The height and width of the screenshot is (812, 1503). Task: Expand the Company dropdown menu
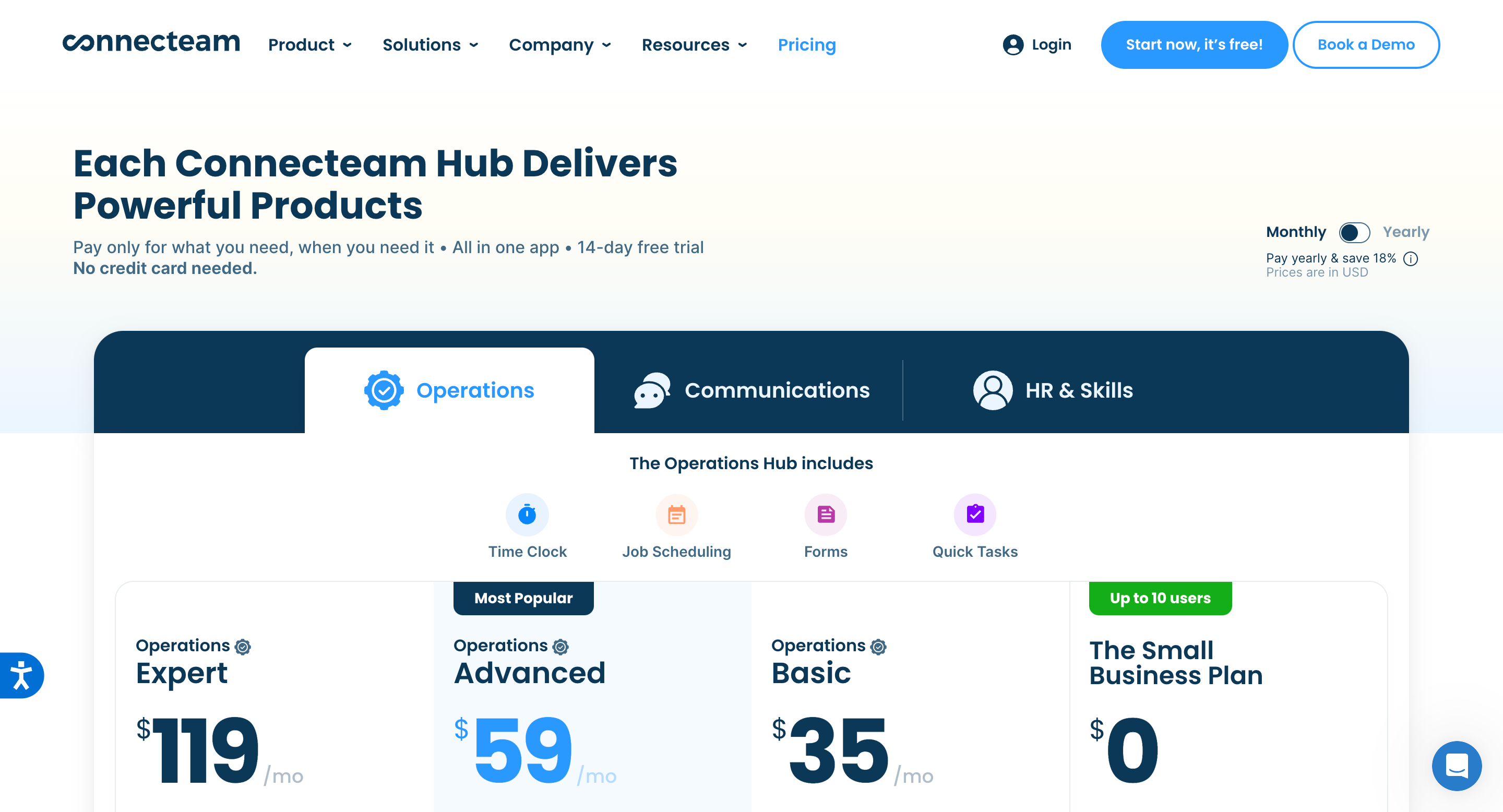click(x=560, y=45)
